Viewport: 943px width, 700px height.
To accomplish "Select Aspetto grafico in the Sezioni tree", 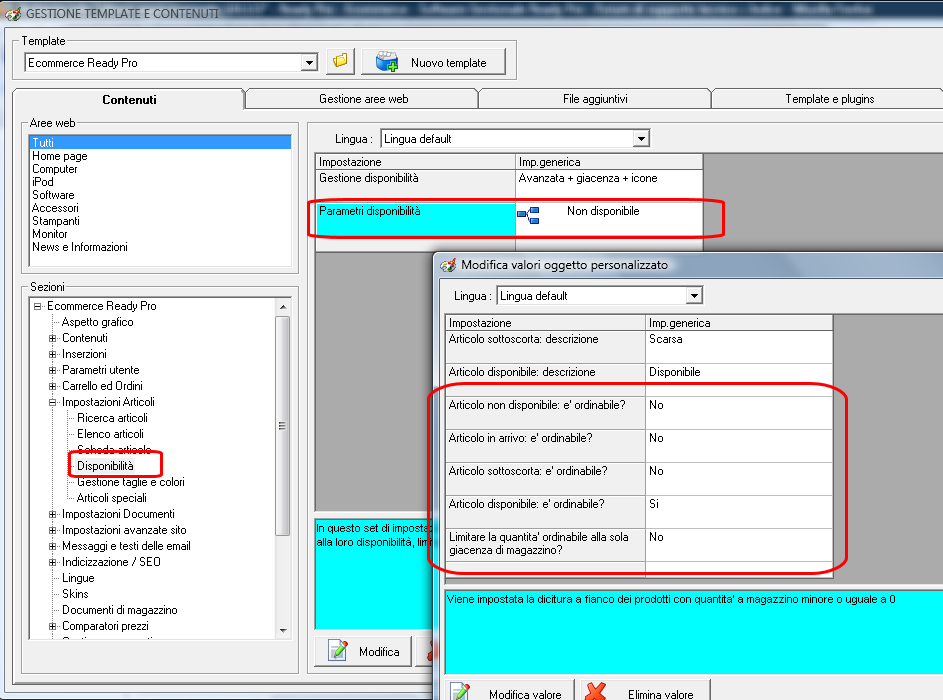I will [x=97, y=322].
